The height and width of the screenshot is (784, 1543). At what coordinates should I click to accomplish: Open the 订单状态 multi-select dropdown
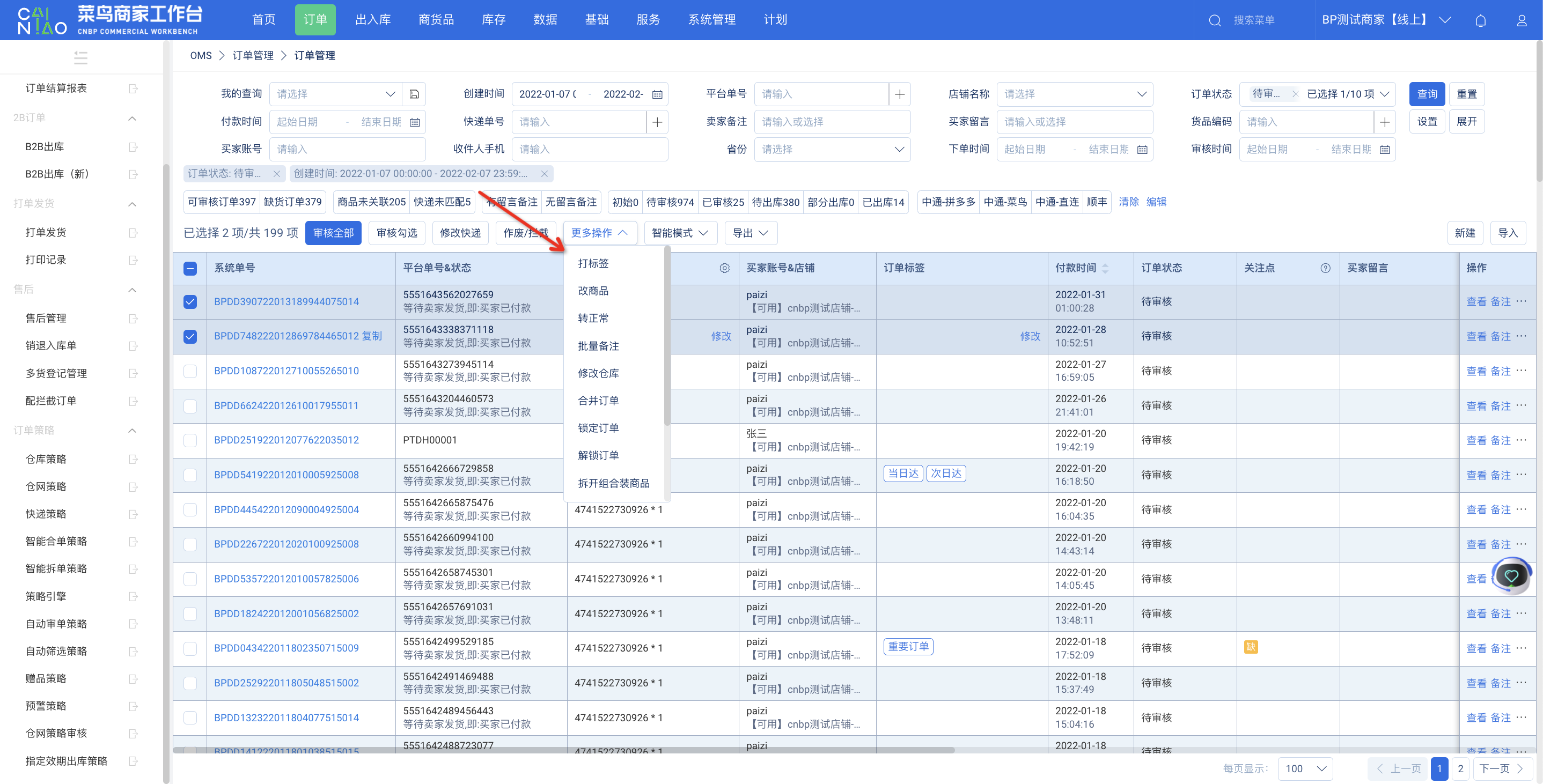click(x=1317, y=94)
